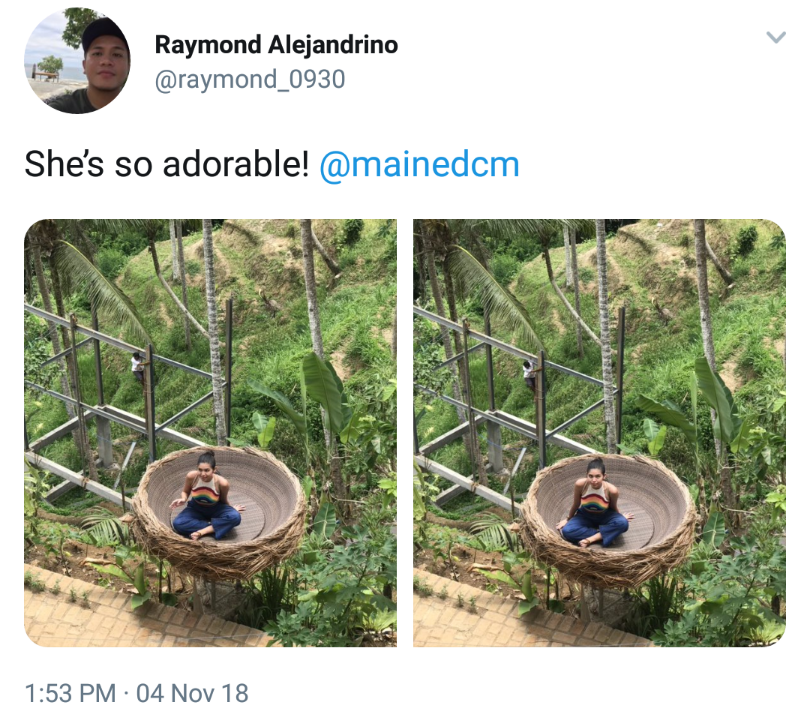View the right tweet photo
Viewport: 810px width, 726px height.
tap(599, 432)
